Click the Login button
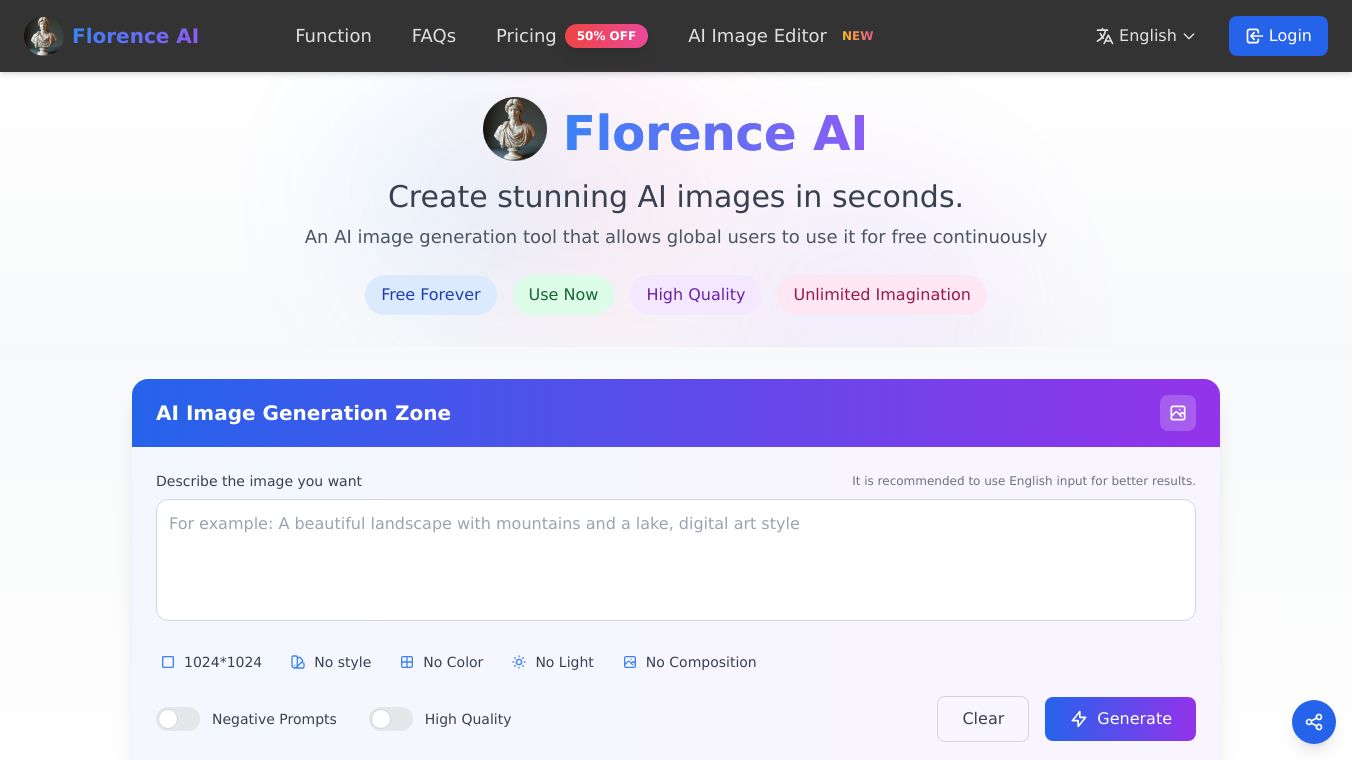The height and width of the screenshot is (760, 1352). [1278, 36]
